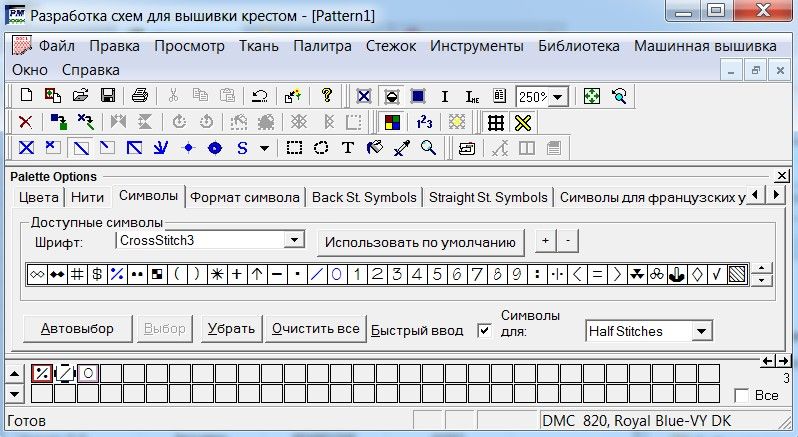
Task: Select the magnifier zoom tool
Action: point(428,148)
